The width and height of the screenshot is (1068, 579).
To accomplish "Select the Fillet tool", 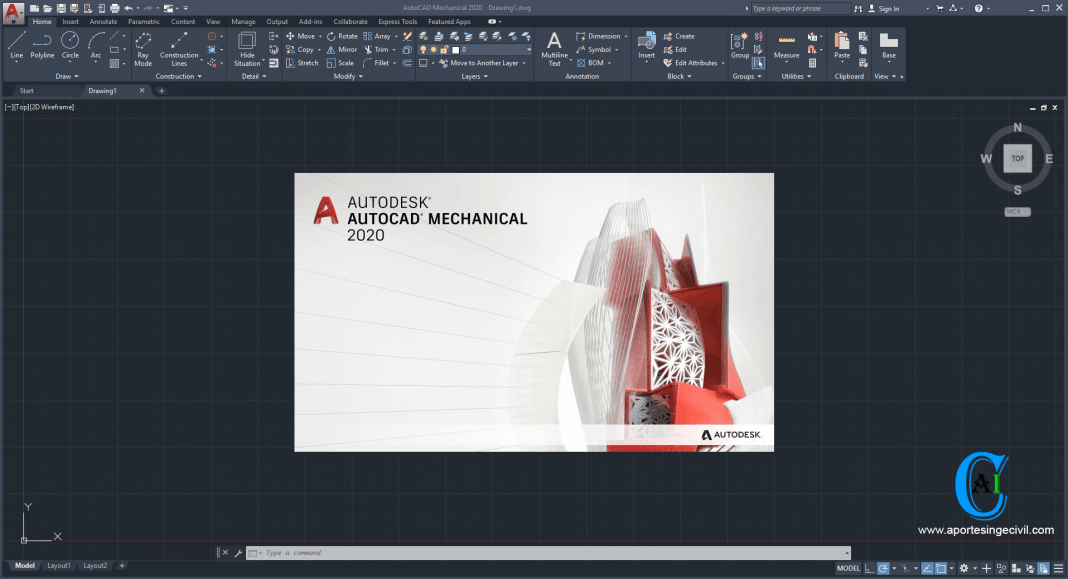I will 376,63.
